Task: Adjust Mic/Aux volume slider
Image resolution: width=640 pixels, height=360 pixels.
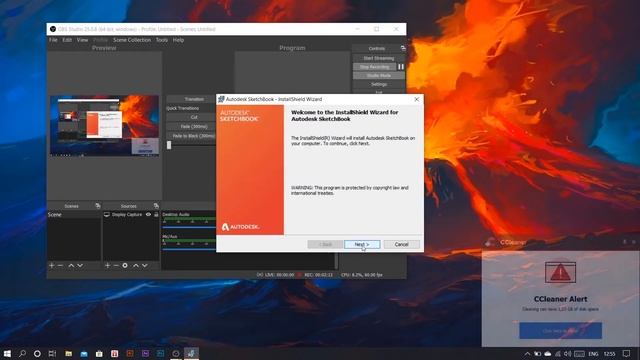Action: tap(189, 249)
